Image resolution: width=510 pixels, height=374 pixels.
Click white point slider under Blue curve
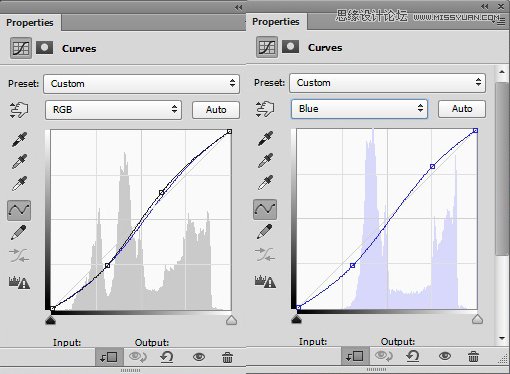point(477,319)
